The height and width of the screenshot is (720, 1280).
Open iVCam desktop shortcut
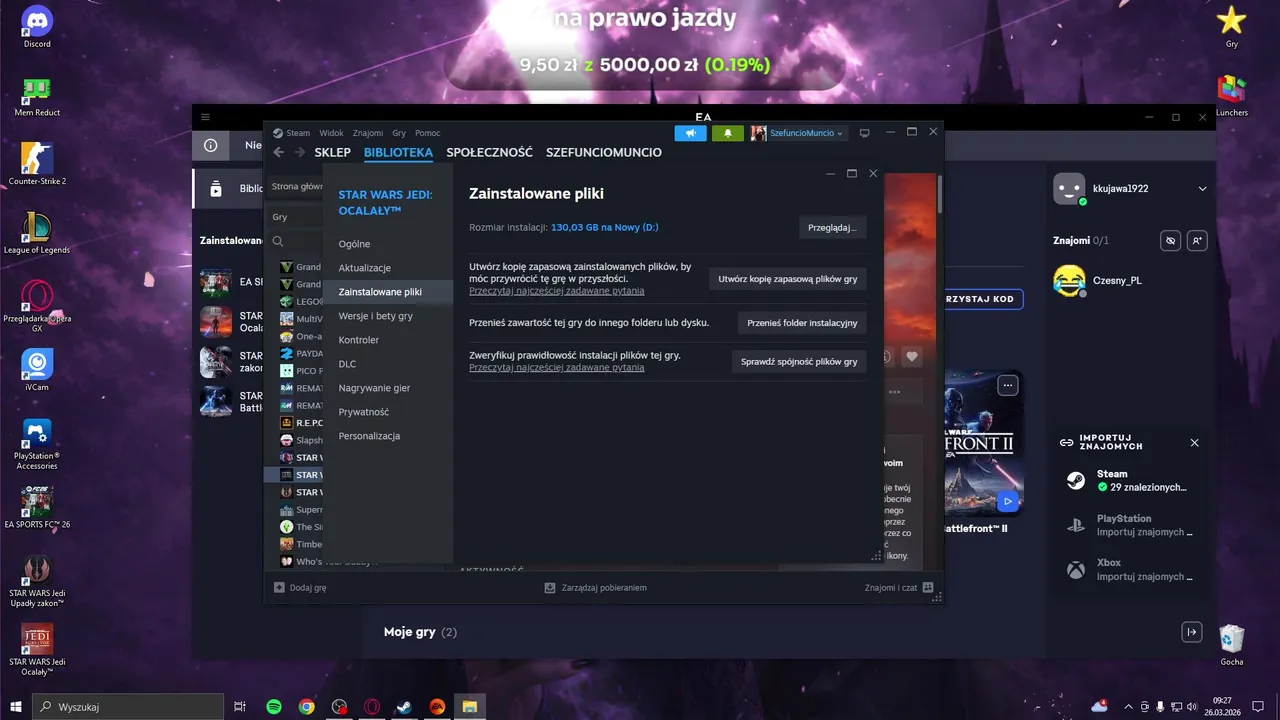37,370
